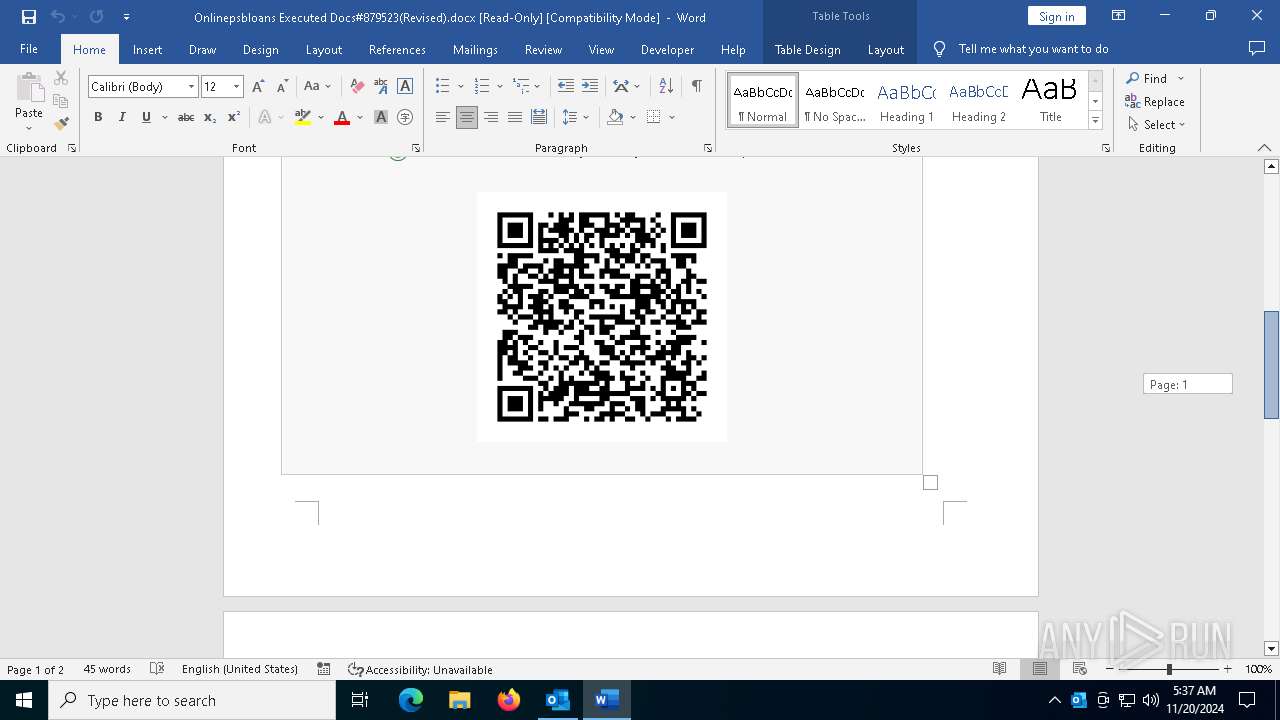The height and width of the screenshot is (720, 1280).
Task: Click the Outlook icon in the taskbar
Action: tap(558, 700)
